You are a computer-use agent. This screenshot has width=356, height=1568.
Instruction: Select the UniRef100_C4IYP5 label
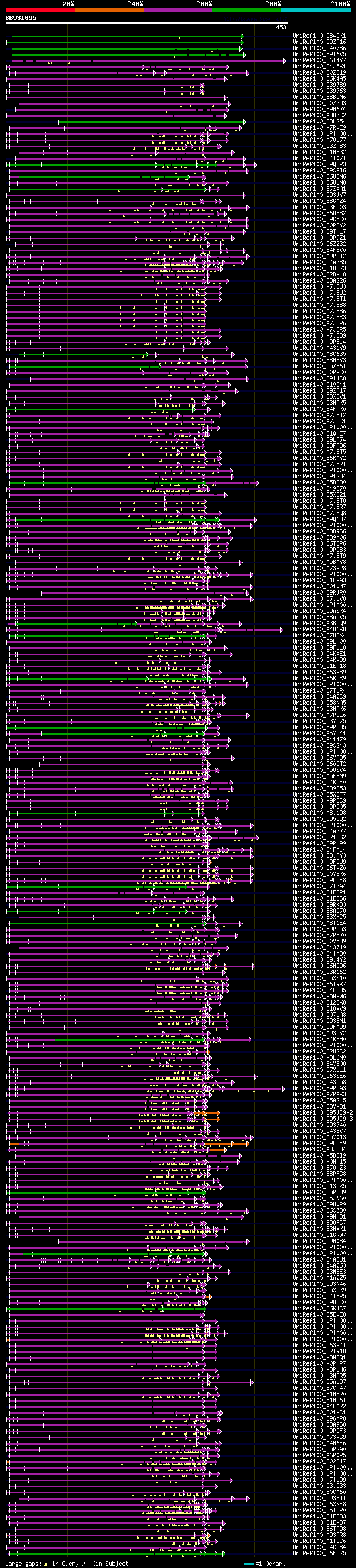[319, 1296]
